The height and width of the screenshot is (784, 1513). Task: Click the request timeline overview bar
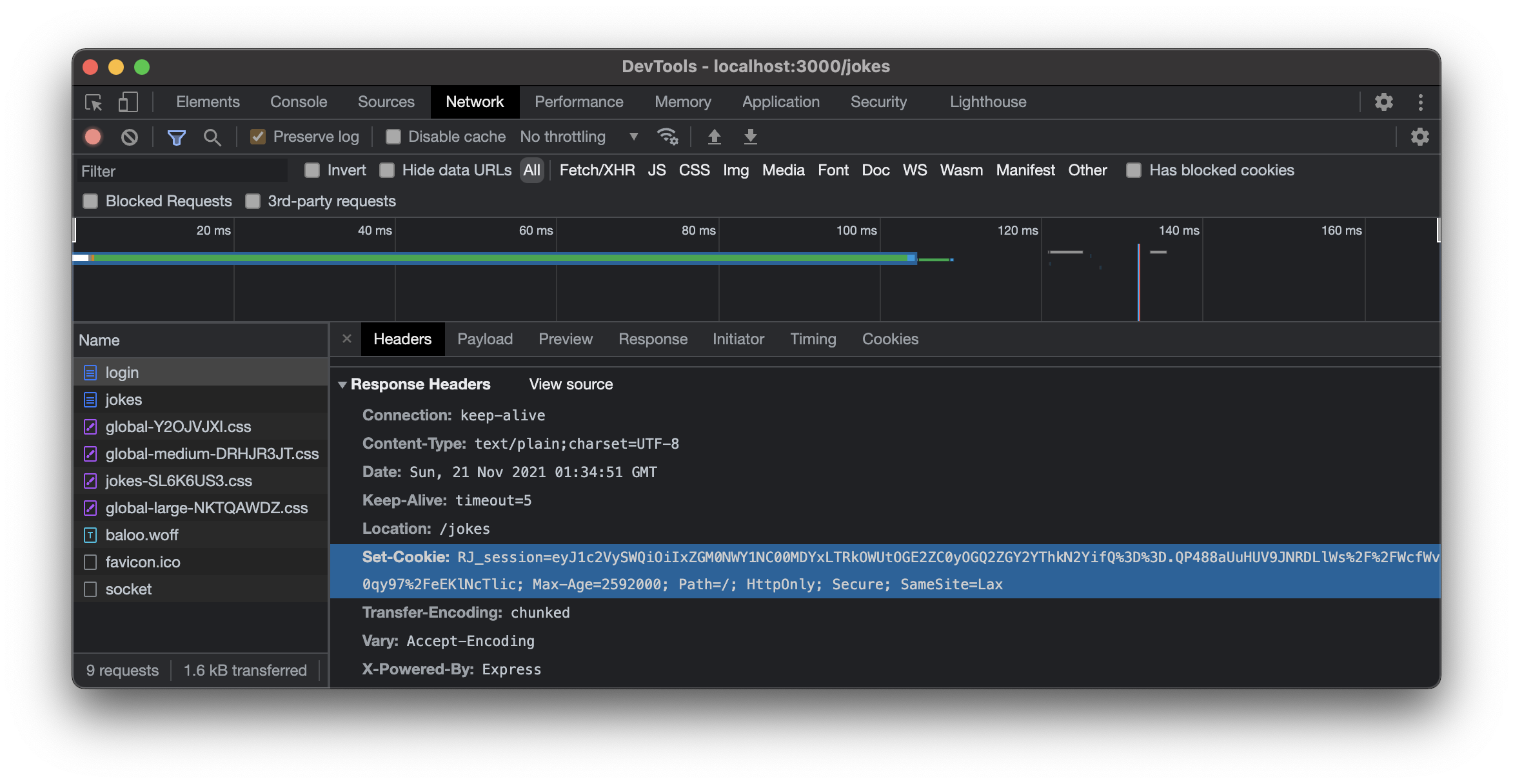coord(516,258)
